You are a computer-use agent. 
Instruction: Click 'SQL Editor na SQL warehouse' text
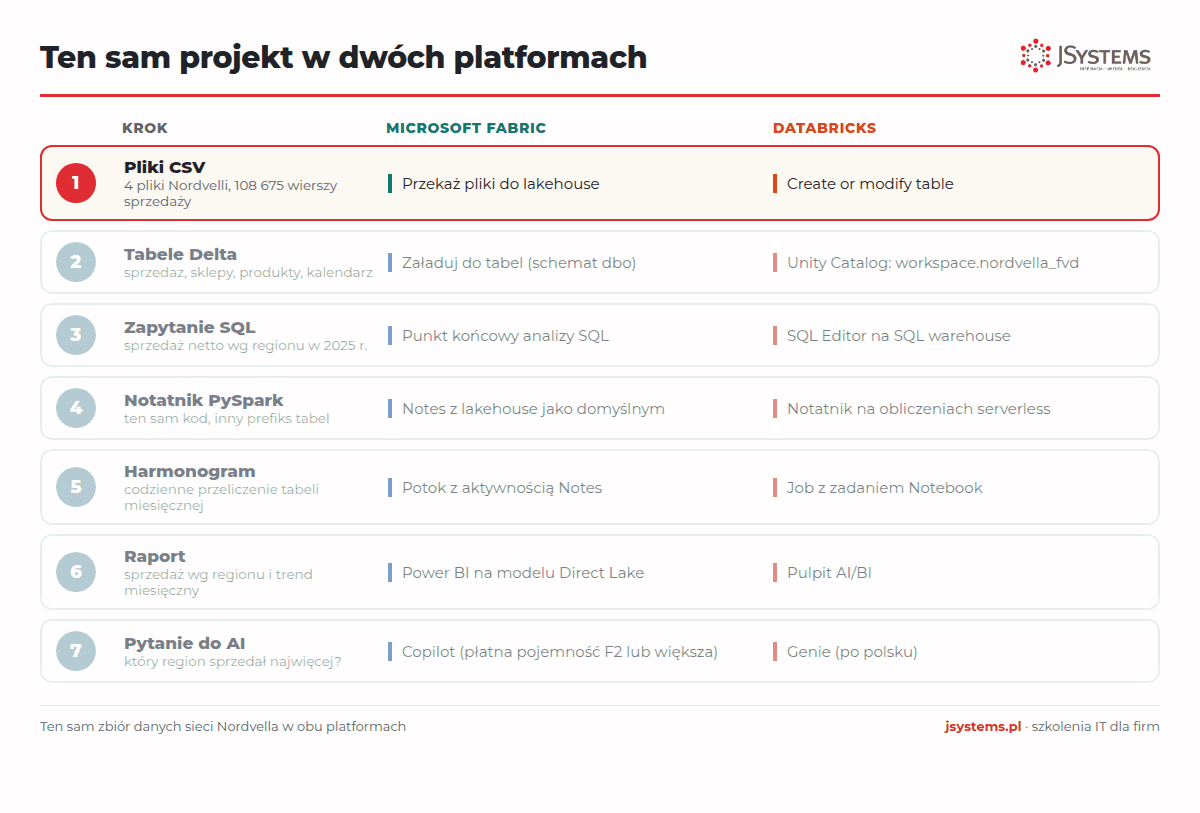click(898, 336)
